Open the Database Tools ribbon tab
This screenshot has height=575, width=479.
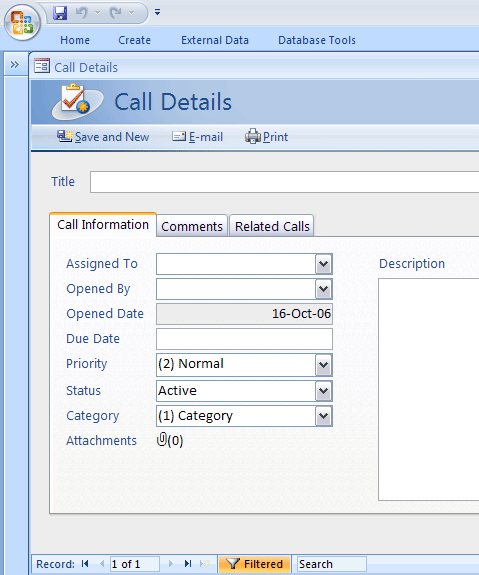pyautogui.click(x=317, y=40)
